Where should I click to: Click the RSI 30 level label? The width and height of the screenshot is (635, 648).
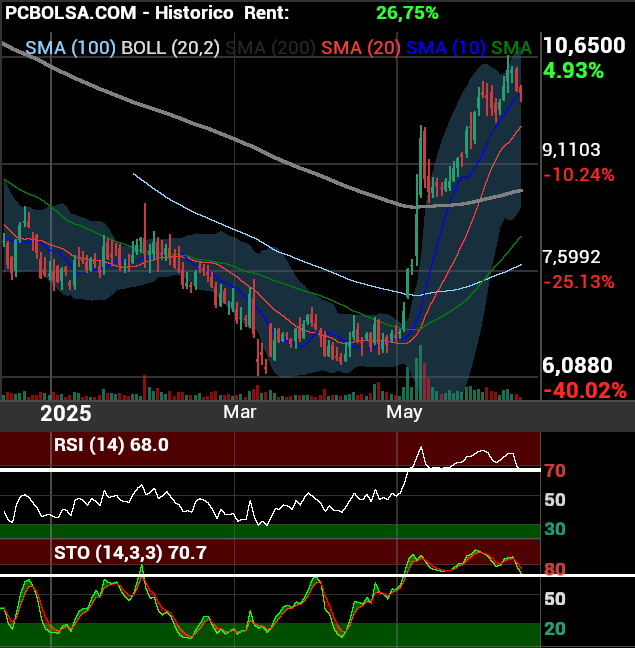tap(555, 529)
